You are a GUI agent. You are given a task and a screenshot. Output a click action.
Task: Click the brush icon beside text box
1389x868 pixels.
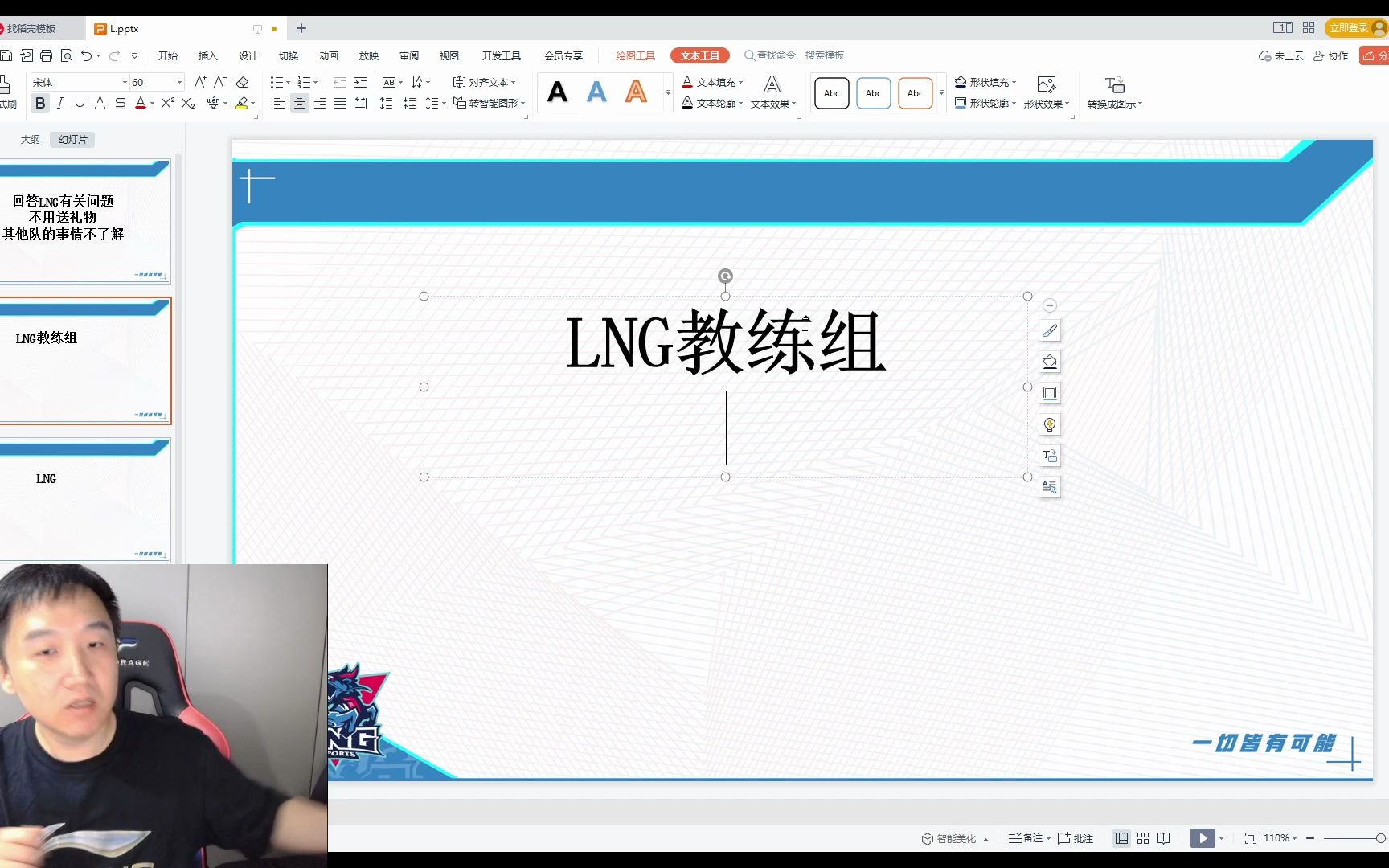1050,330
